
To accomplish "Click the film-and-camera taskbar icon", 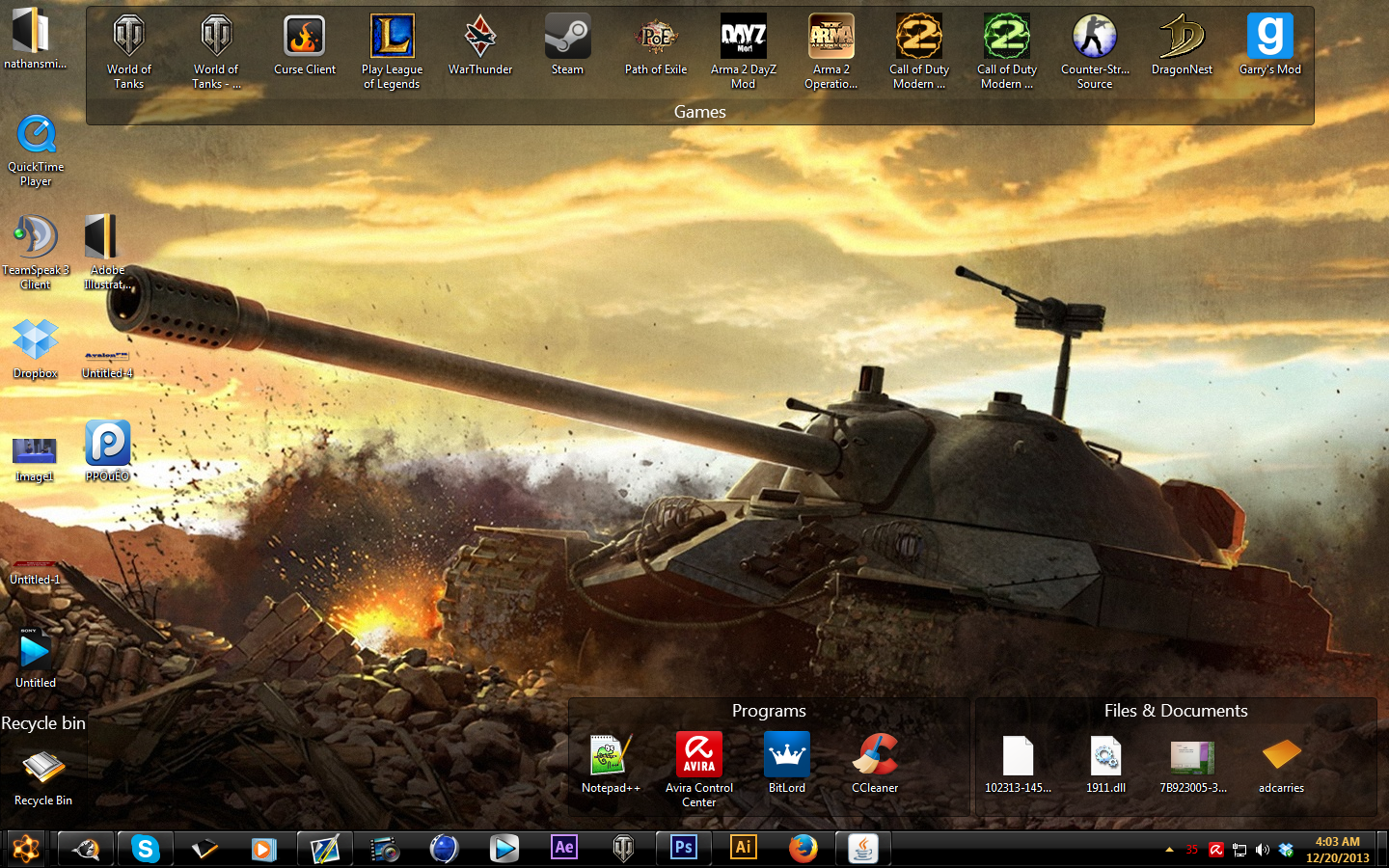I will pyautogui.click(x=384, y=849).
